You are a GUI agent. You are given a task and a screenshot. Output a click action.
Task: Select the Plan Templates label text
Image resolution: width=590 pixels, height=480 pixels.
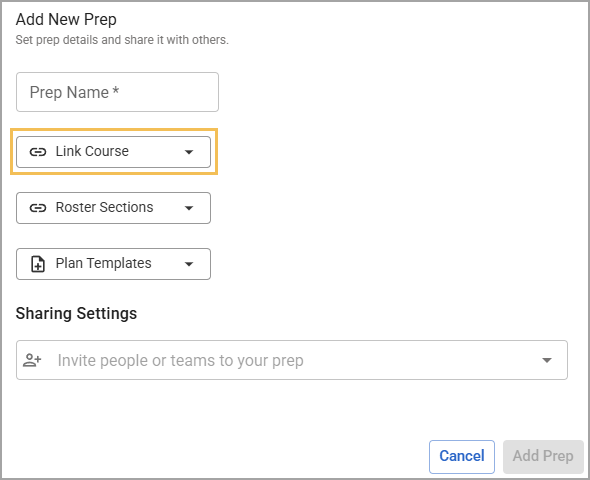[x=103, y=263]
